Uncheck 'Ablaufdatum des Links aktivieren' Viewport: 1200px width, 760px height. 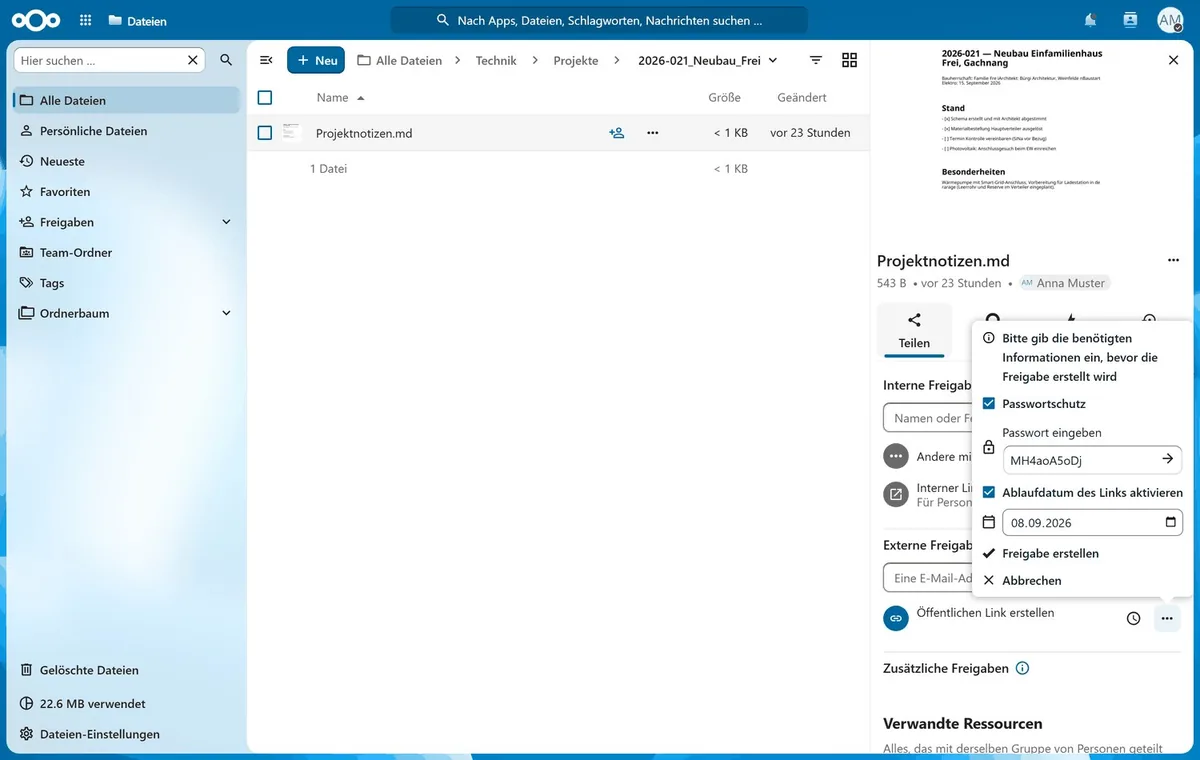(989, 492)
